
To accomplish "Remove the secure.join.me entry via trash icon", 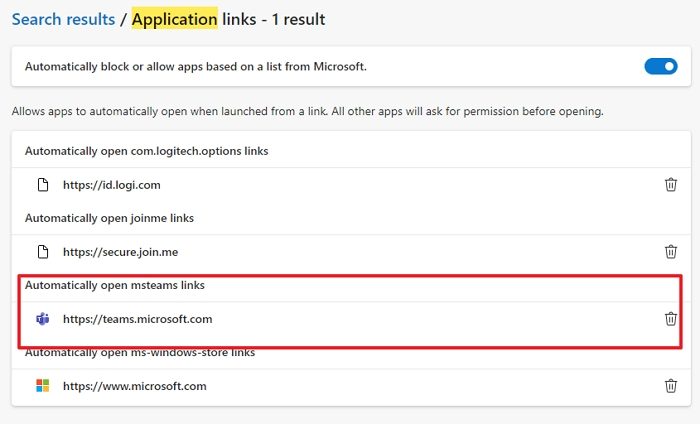I will point(671,252).
